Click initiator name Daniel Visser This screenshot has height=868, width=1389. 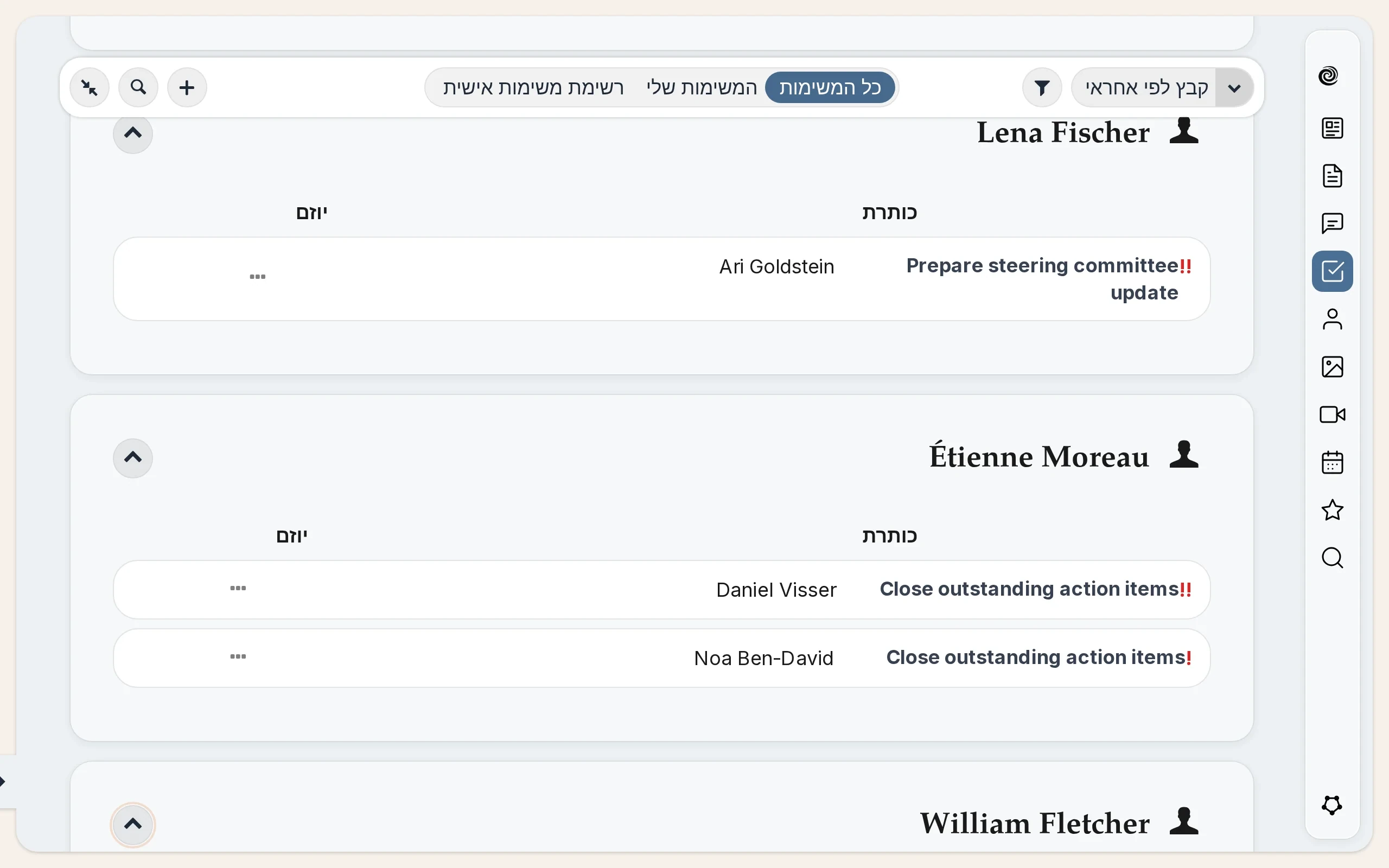click(776, 590)
